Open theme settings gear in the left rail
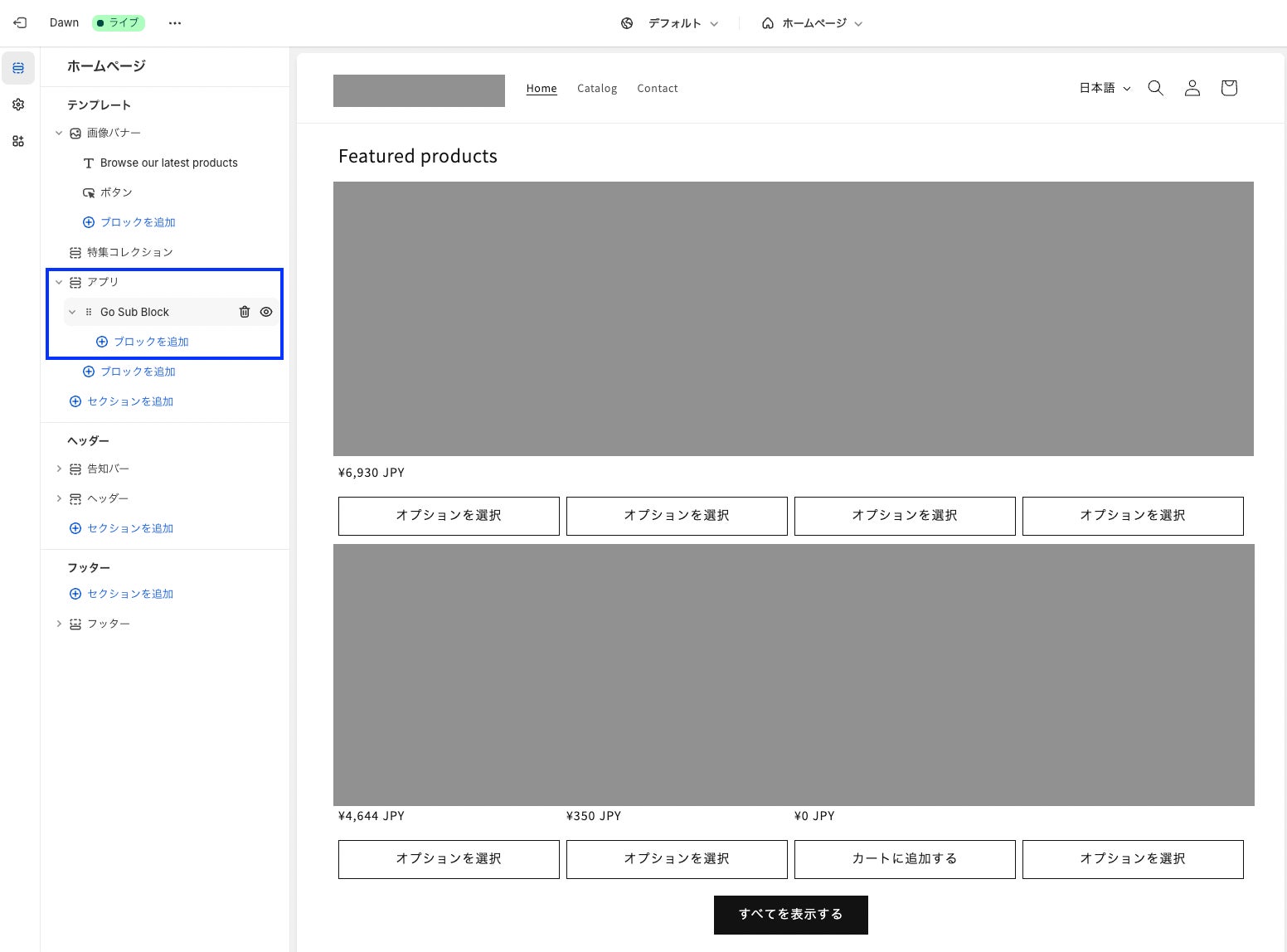Viewport: 1287px width, 952px height. point(18,104)
